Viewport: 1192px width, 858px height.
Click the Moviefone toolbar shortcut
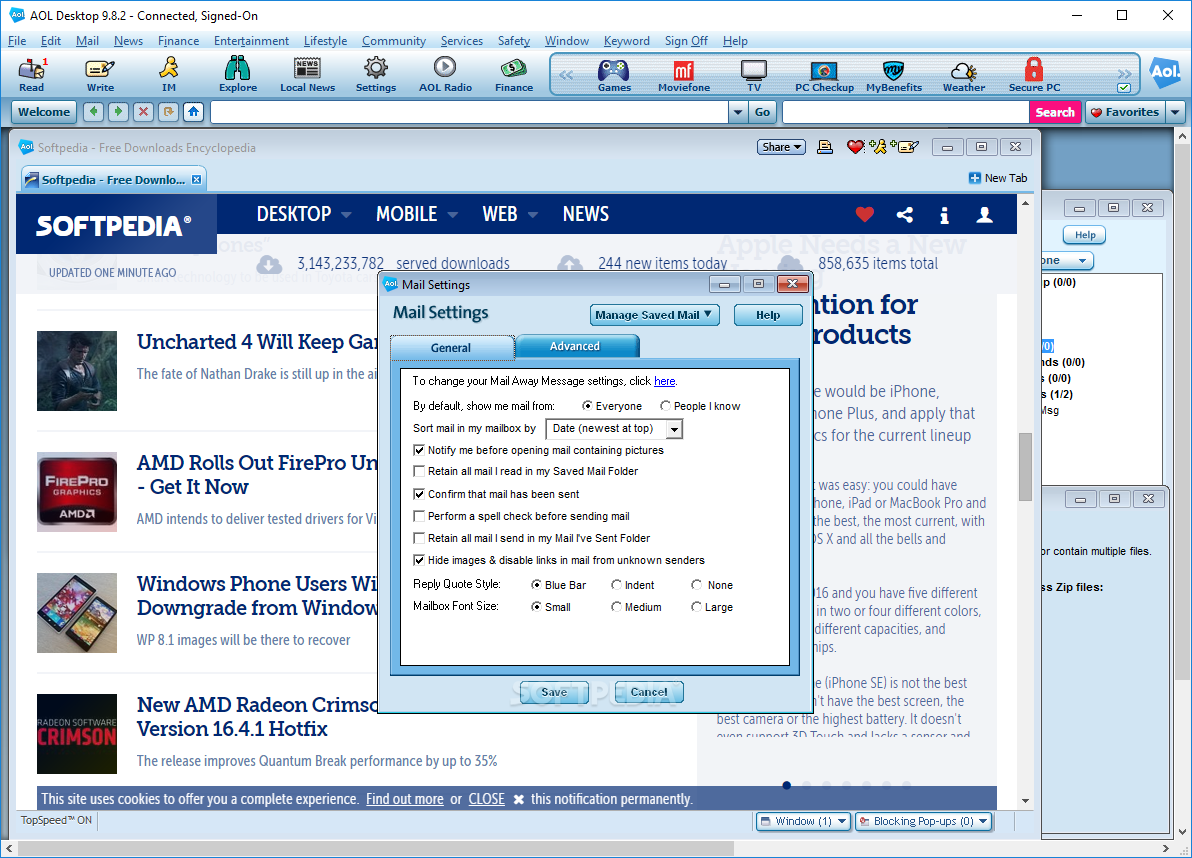point(684,76)
